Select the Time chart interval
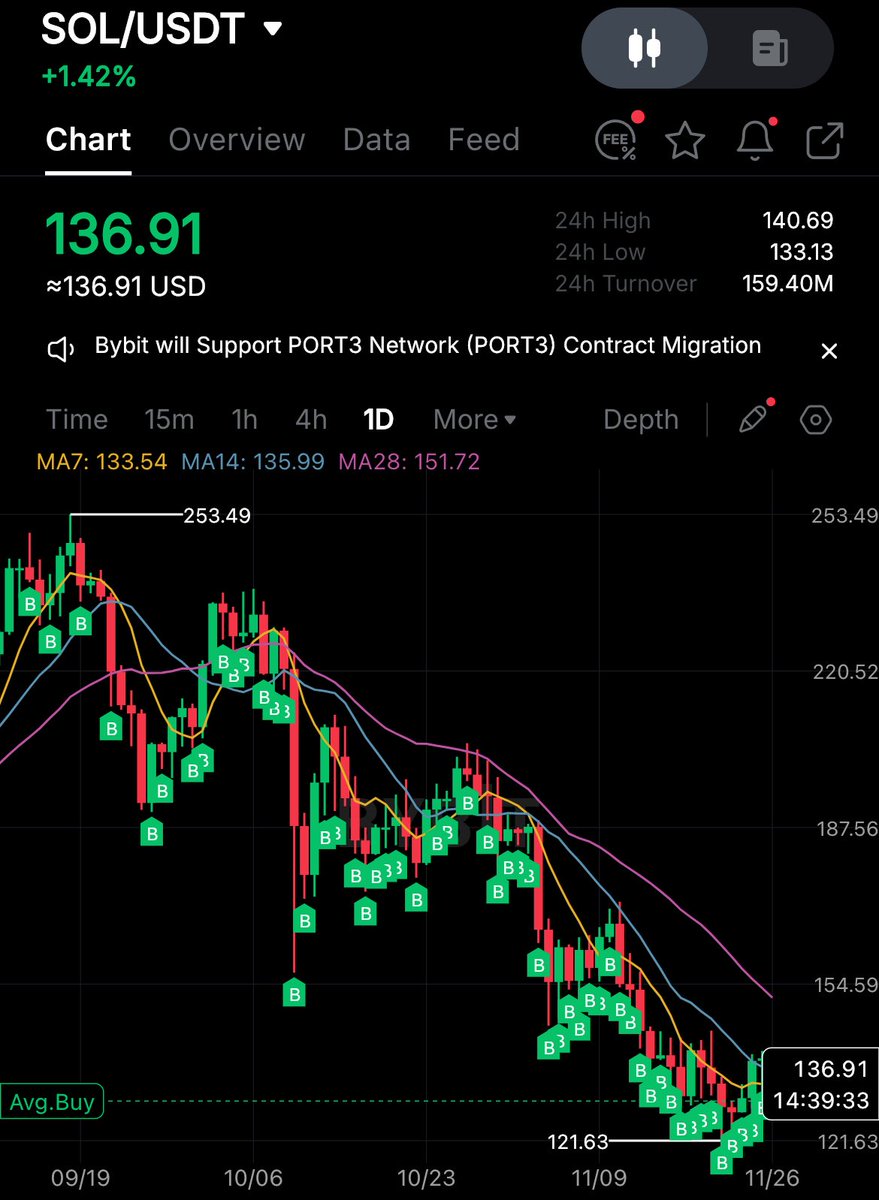 77,420
